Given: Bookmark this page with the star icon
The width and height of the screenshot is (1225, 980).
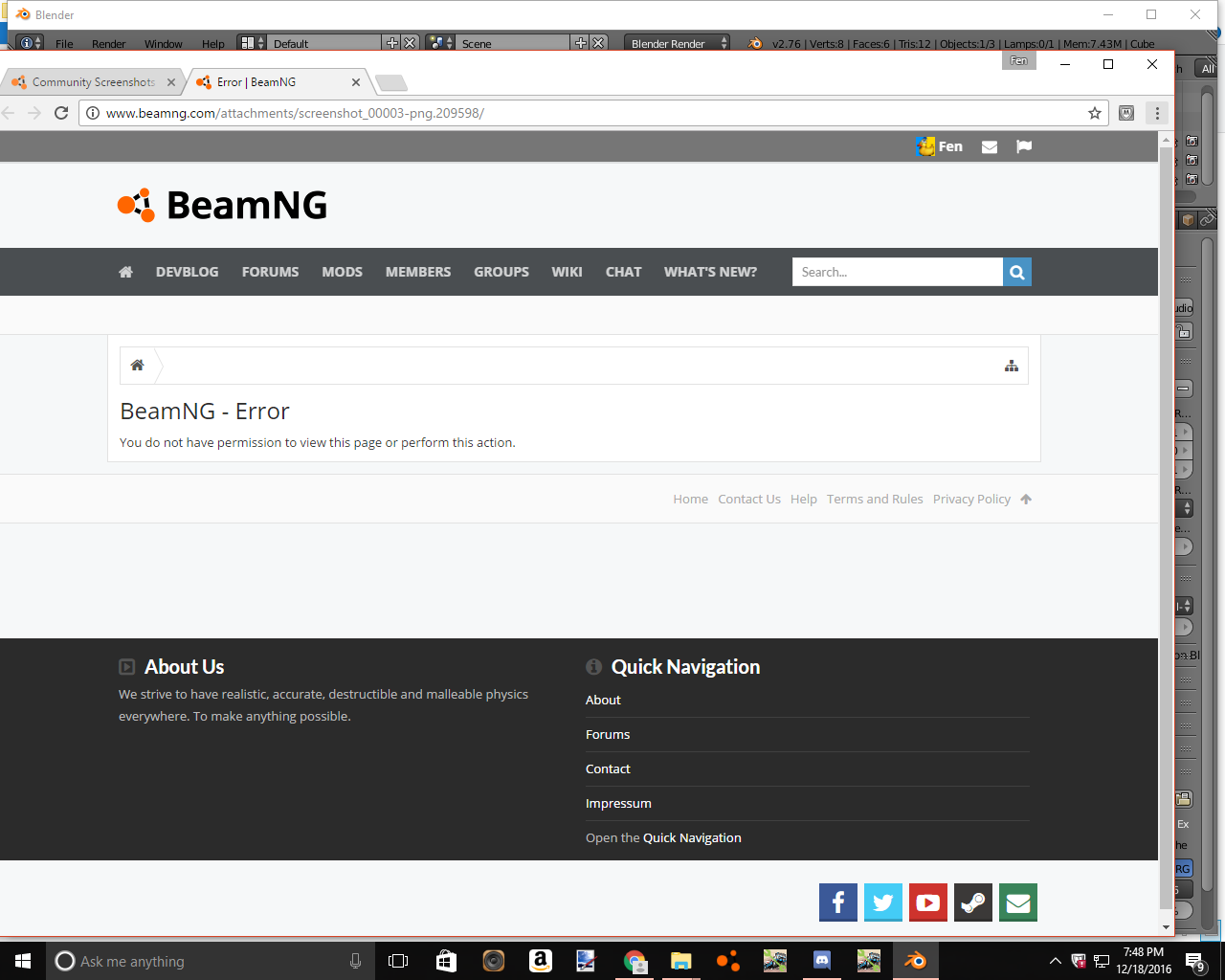Looking at the screenshot, I should coord(1095,113).
